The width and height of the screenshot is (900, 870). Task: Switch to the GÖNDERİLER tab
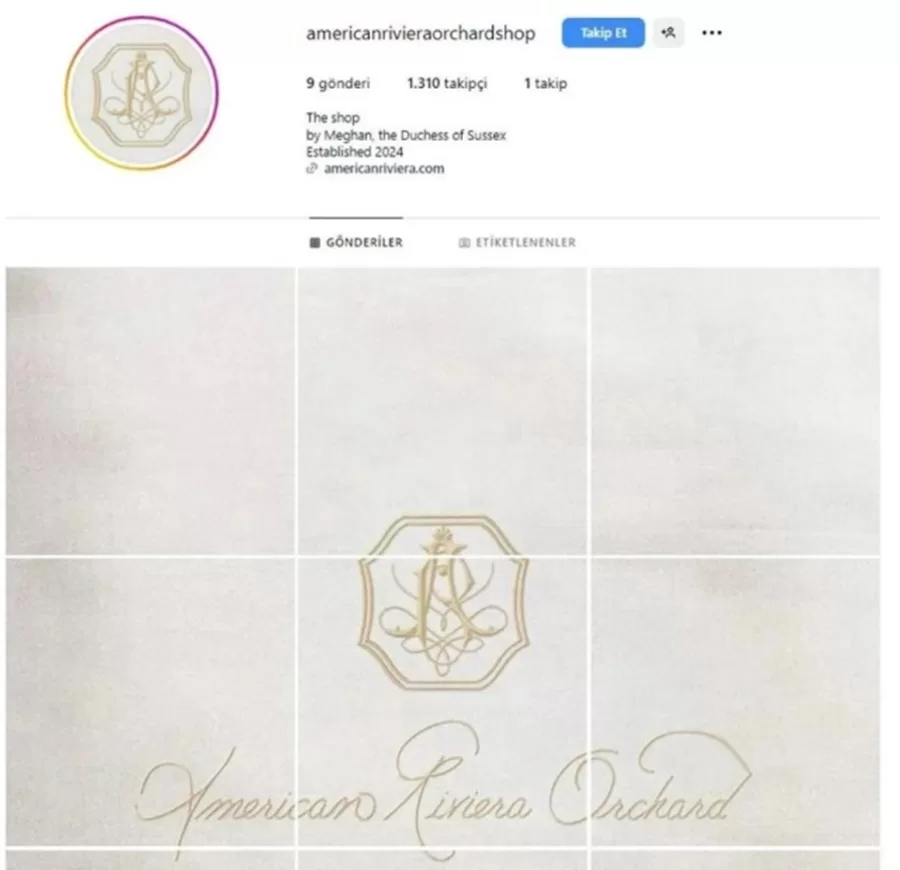coord(356,242)
